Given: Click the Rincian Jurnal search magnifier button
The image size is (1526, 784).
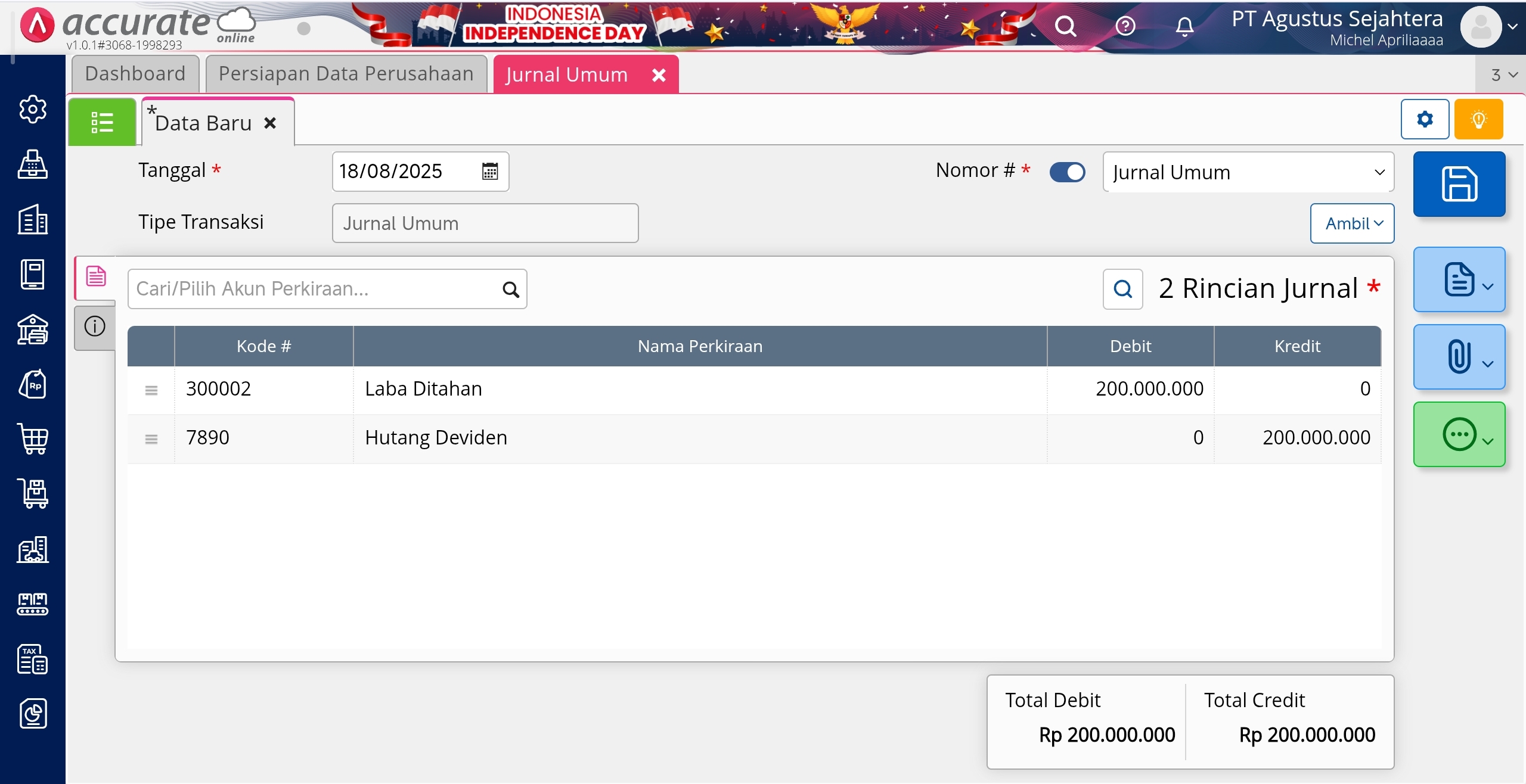Looking at the screenshot, I should point(1122,289).
